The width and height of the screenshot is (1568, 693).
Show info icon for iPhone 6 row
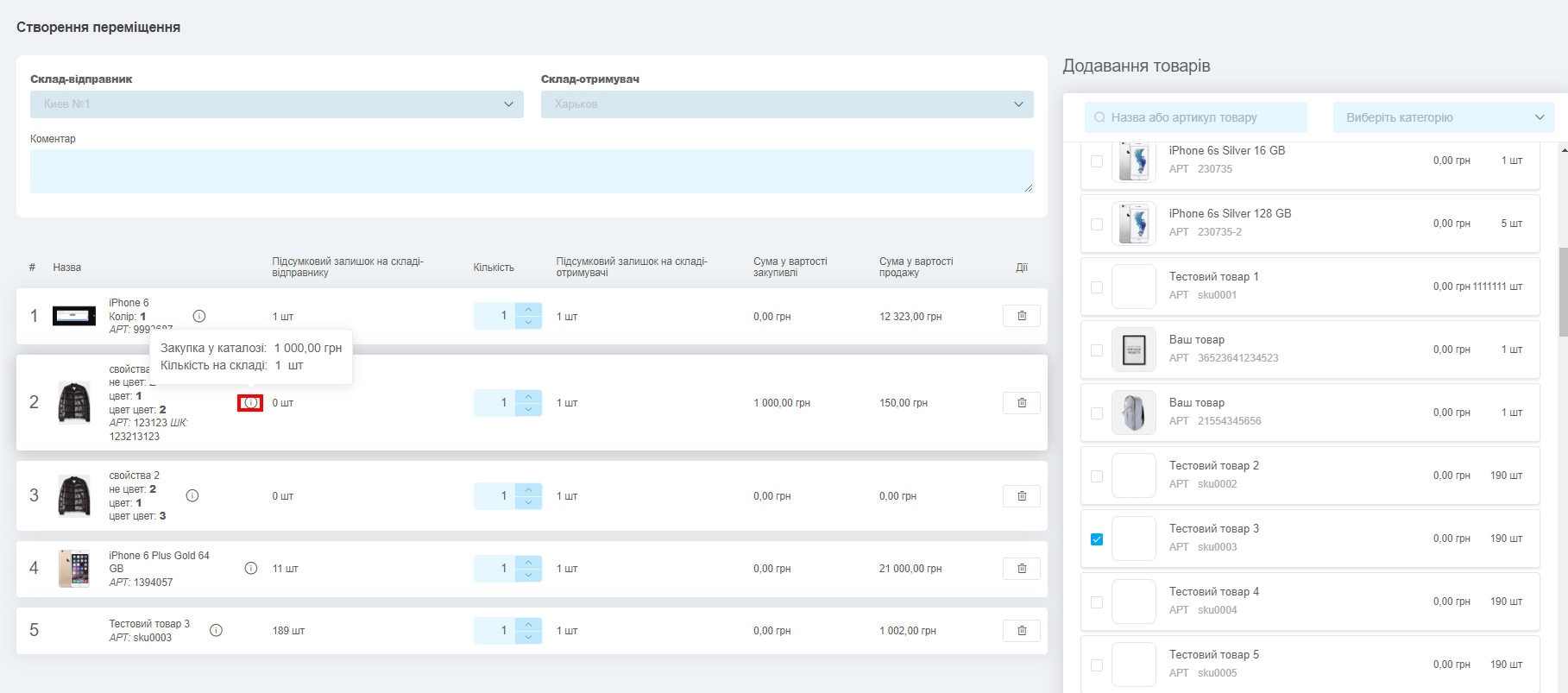click(x=199, y=316)
